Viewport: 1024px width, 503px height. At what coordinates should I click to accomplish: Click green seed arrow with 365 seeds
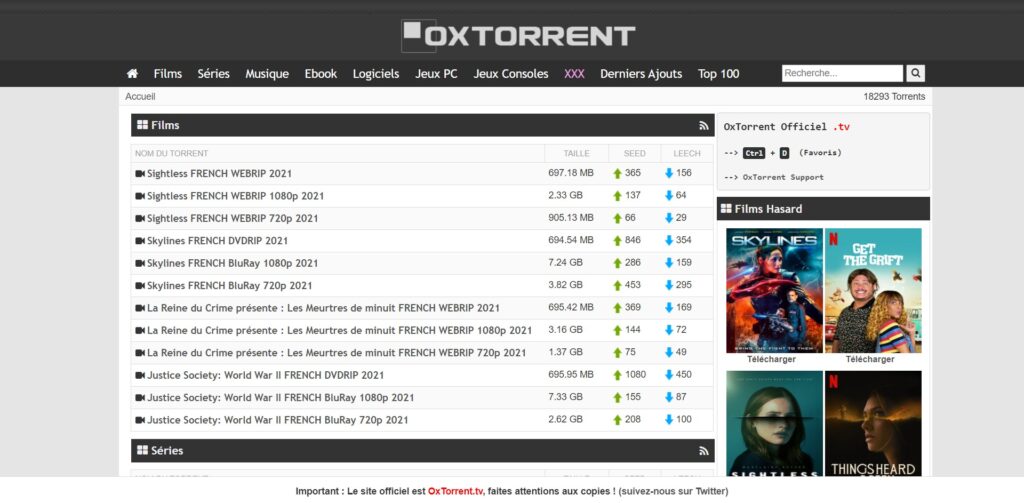617,174
